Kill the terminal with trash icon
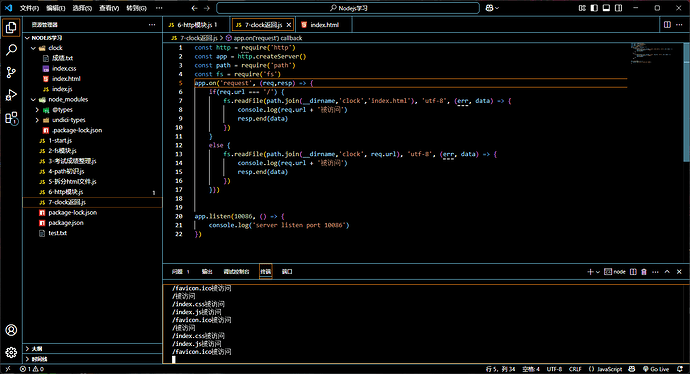This screenshot has height=374, width=690. point(644,272)
